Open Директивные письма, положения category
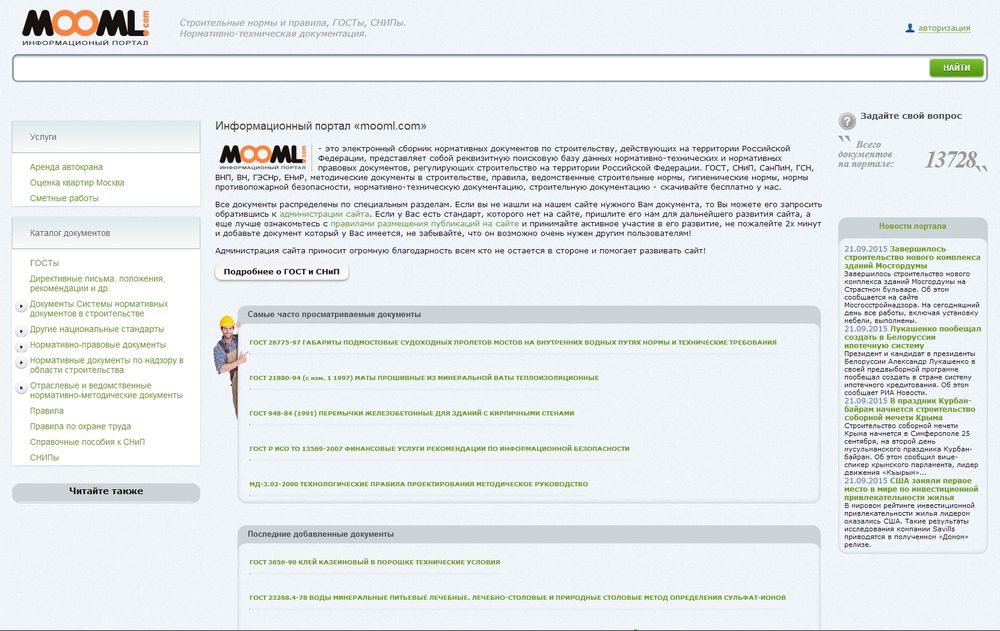 97,283
